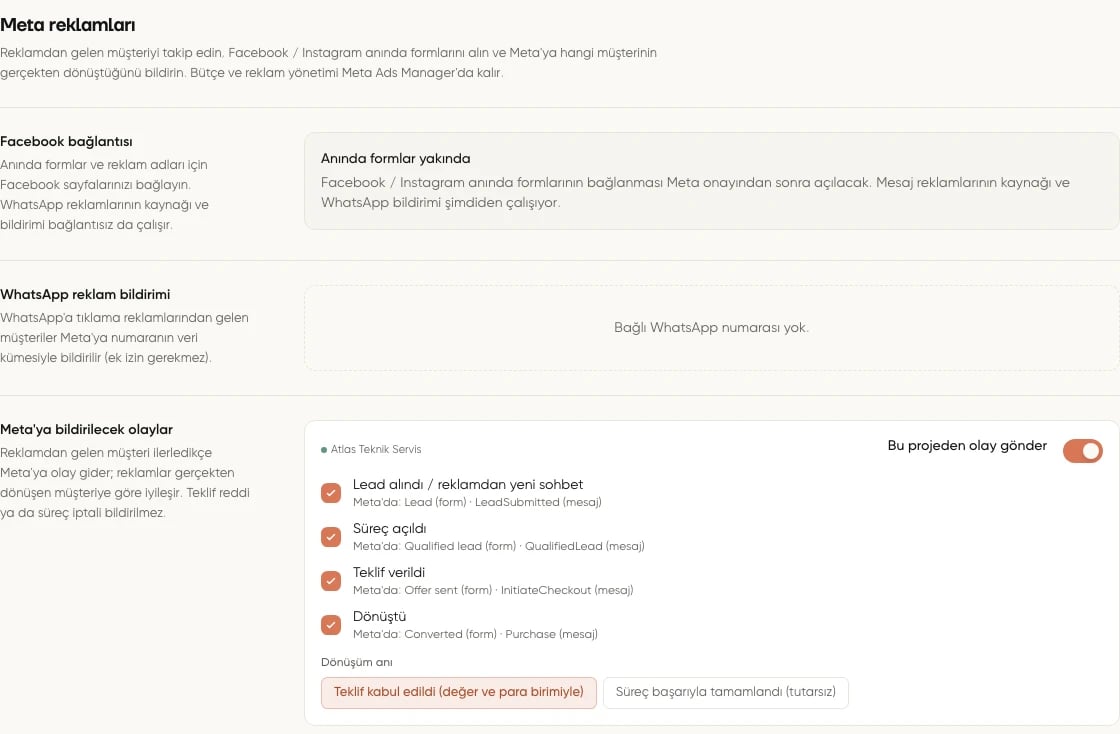Uncheck "Lead alındı / reklamdan yeni sohbet" checkbox
1120x734 pixels.
click(331, 493)
